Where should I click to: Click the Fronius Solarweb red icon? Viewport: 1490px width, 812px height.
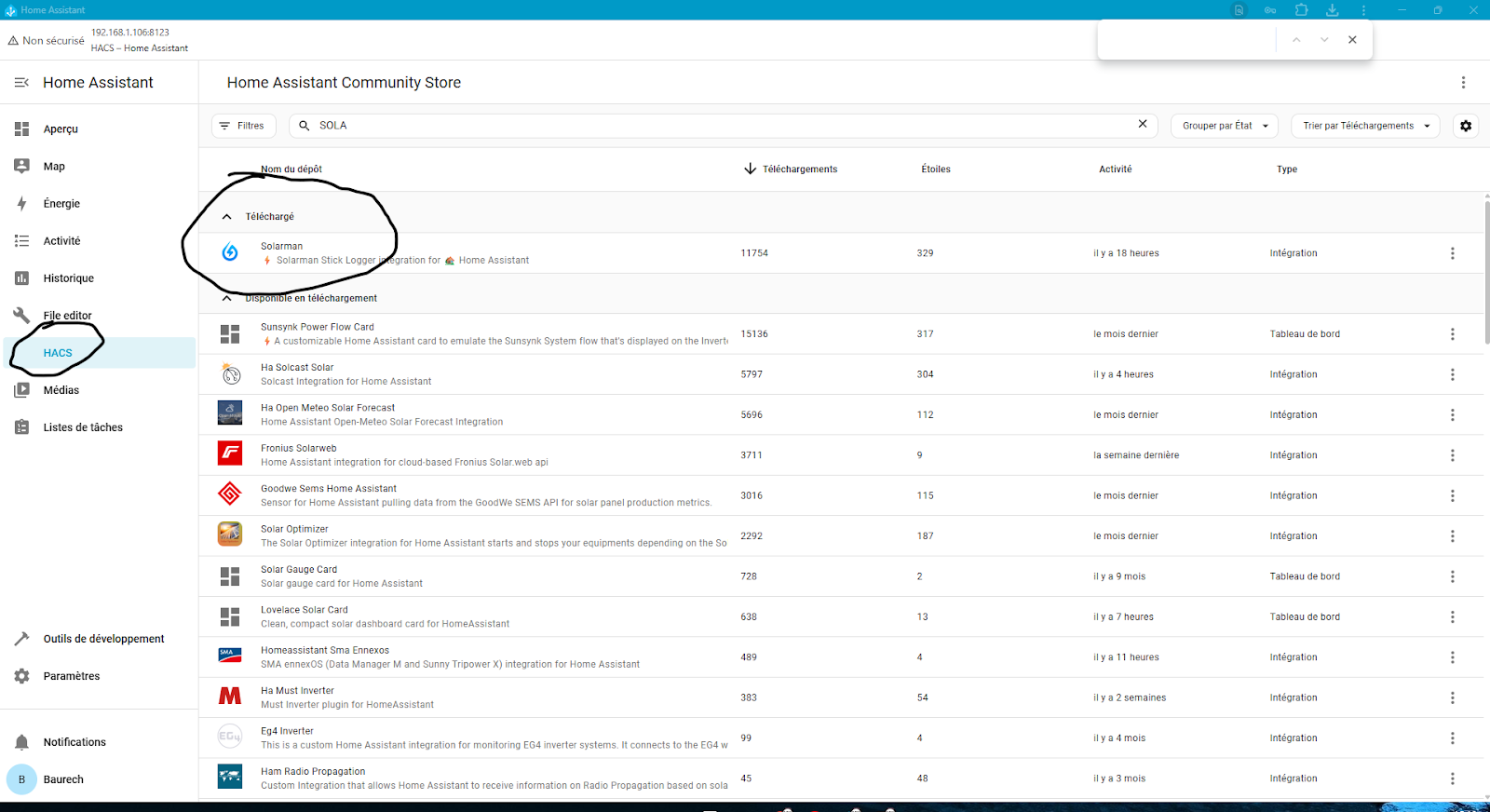coord(230,454)
